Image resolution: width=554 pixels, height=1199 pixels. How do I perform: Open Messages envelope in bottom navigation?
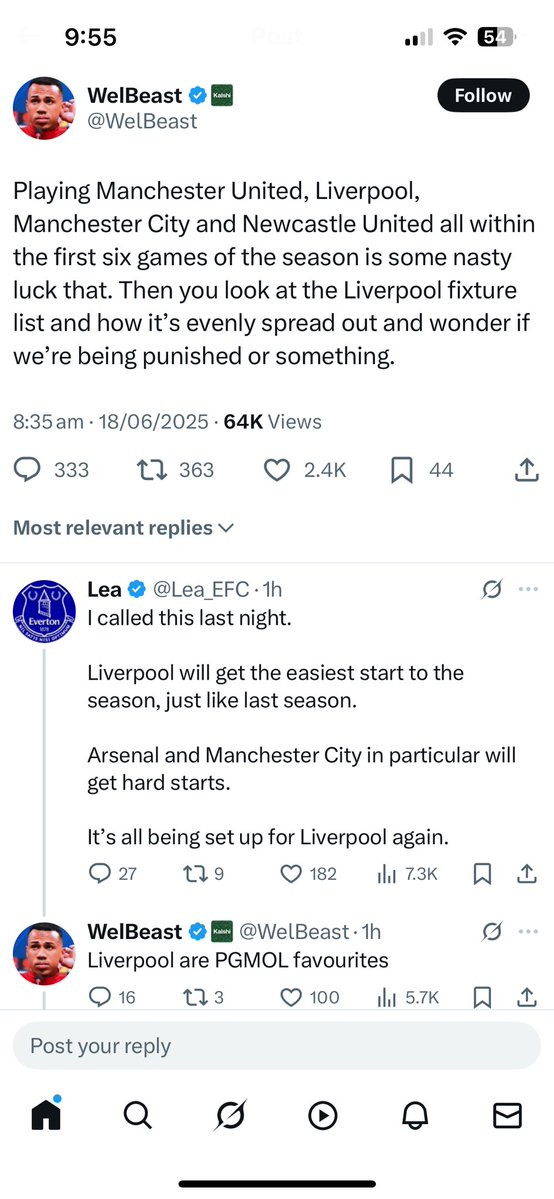[x=507, y=1116]
